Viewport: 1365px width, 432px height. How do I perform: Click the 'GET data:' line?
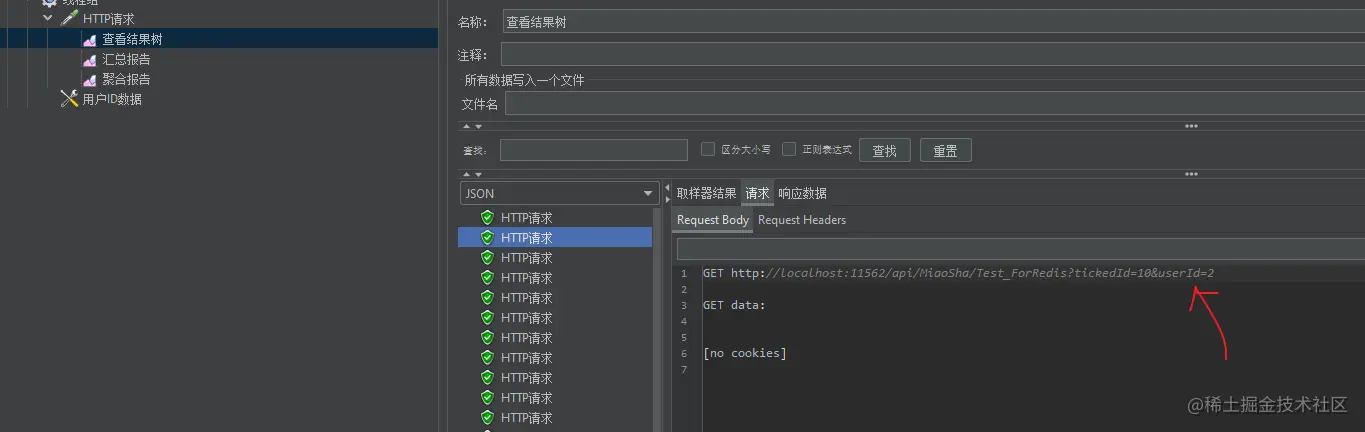734,305
